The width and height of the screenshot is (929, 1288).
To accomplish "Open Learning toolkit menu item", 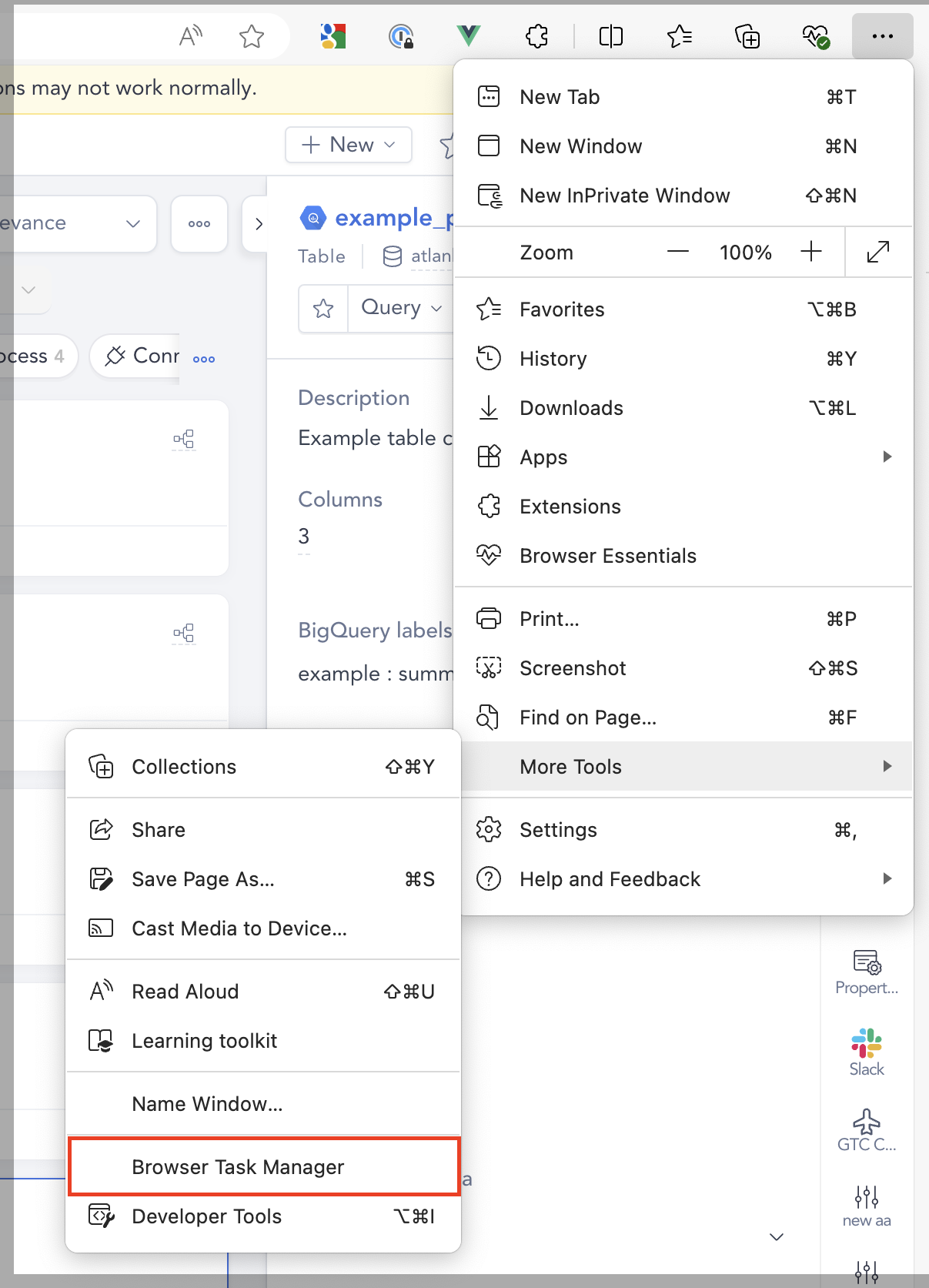I will click(x=263, y=1041).
